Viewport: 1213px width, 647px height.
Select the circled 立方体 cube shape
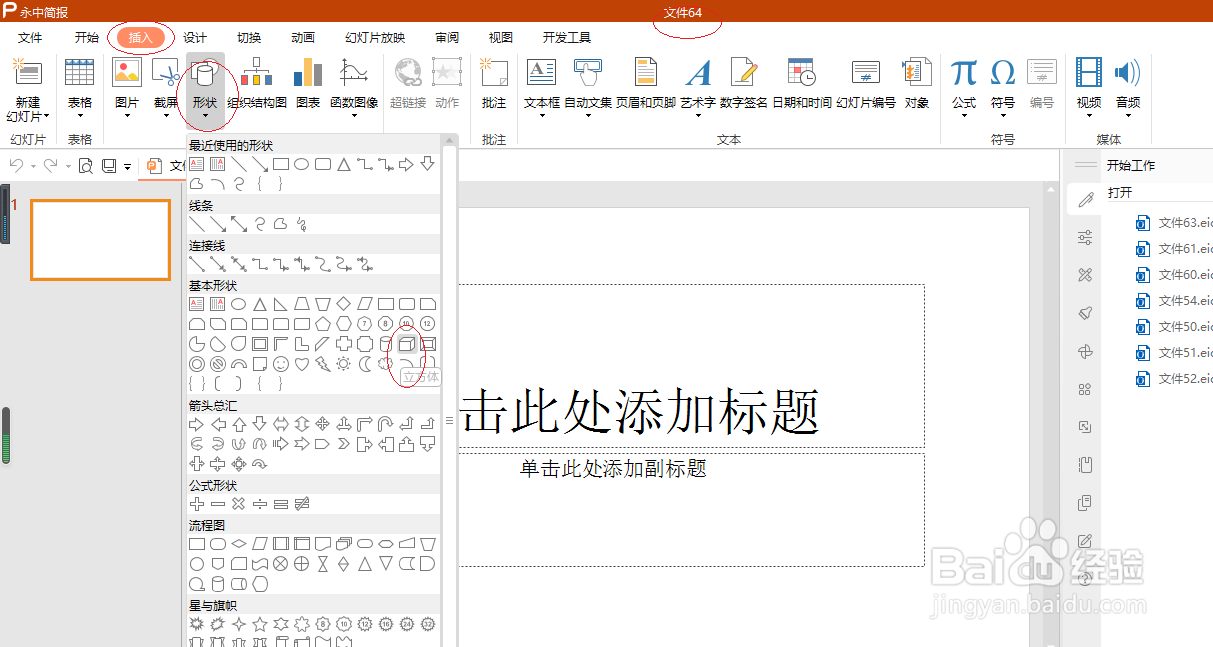(x=406, y=343)
